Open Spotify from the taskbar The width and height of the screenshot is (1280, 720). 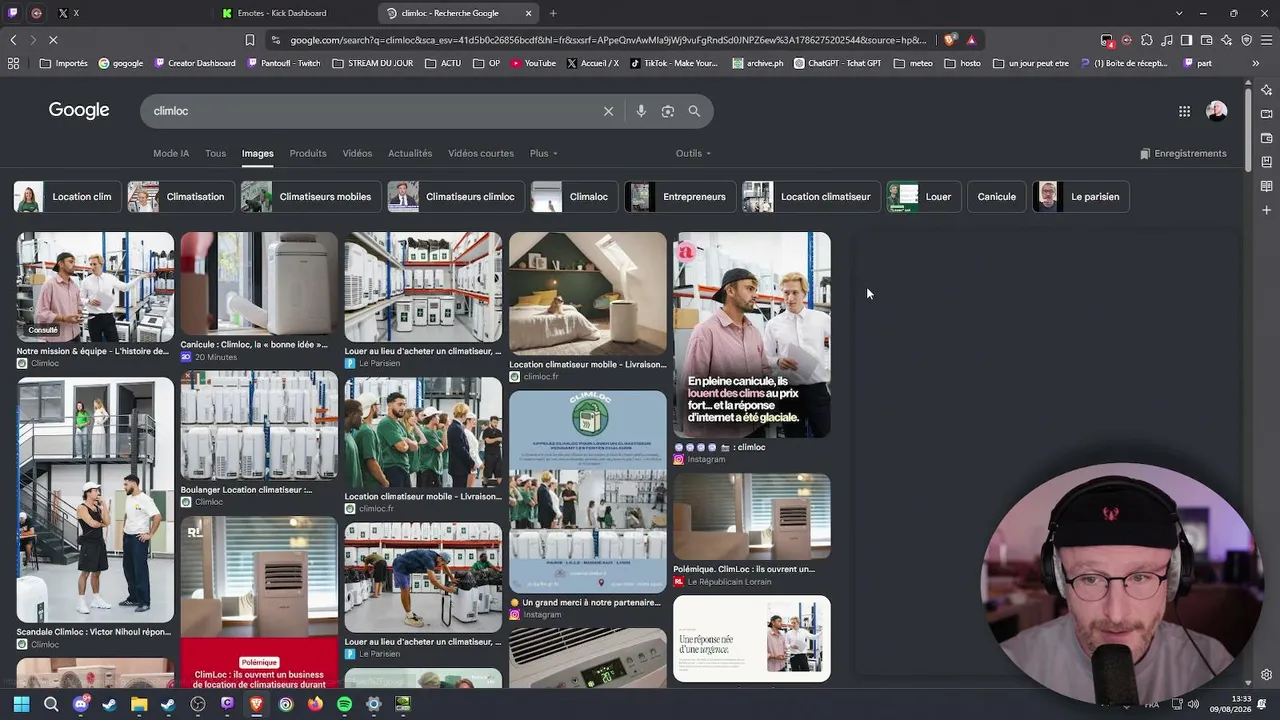coord(344,704)
